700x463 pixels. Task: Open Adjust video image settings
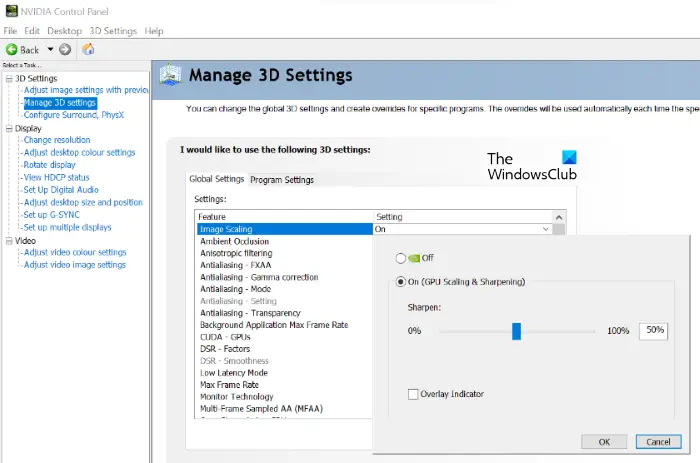[x=75, y=265]
